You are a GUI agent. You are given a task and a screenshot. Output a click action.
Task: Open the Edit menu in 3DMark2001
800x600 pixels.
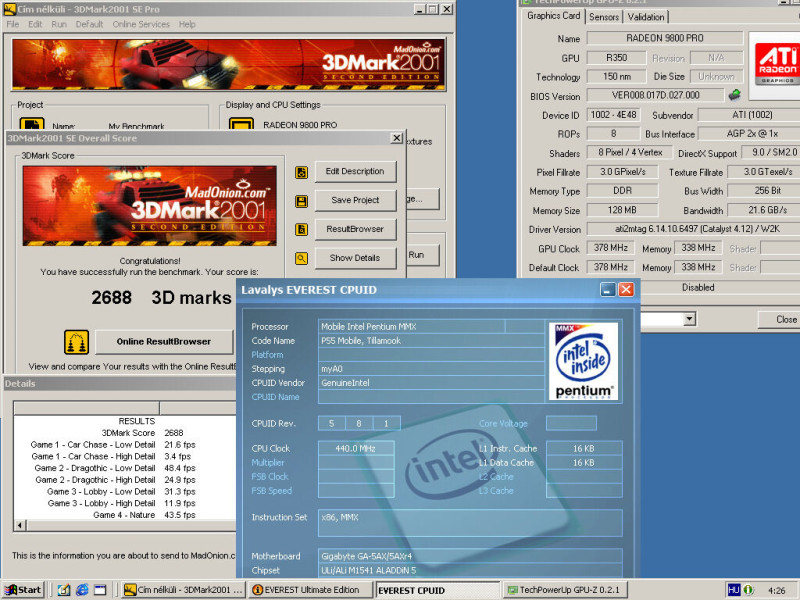click(35, 24)
